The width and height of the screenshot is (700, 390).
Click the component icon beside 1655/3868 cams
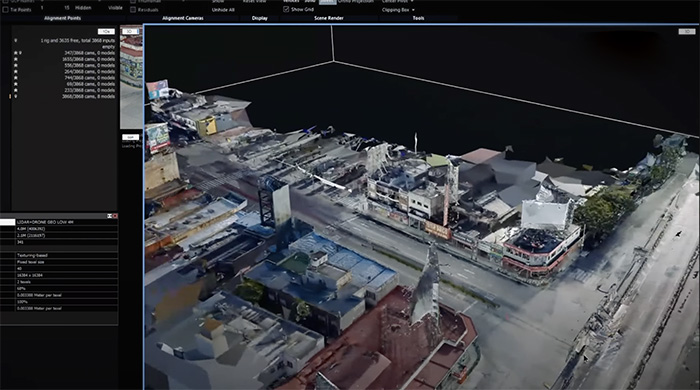tap(16, 59)
